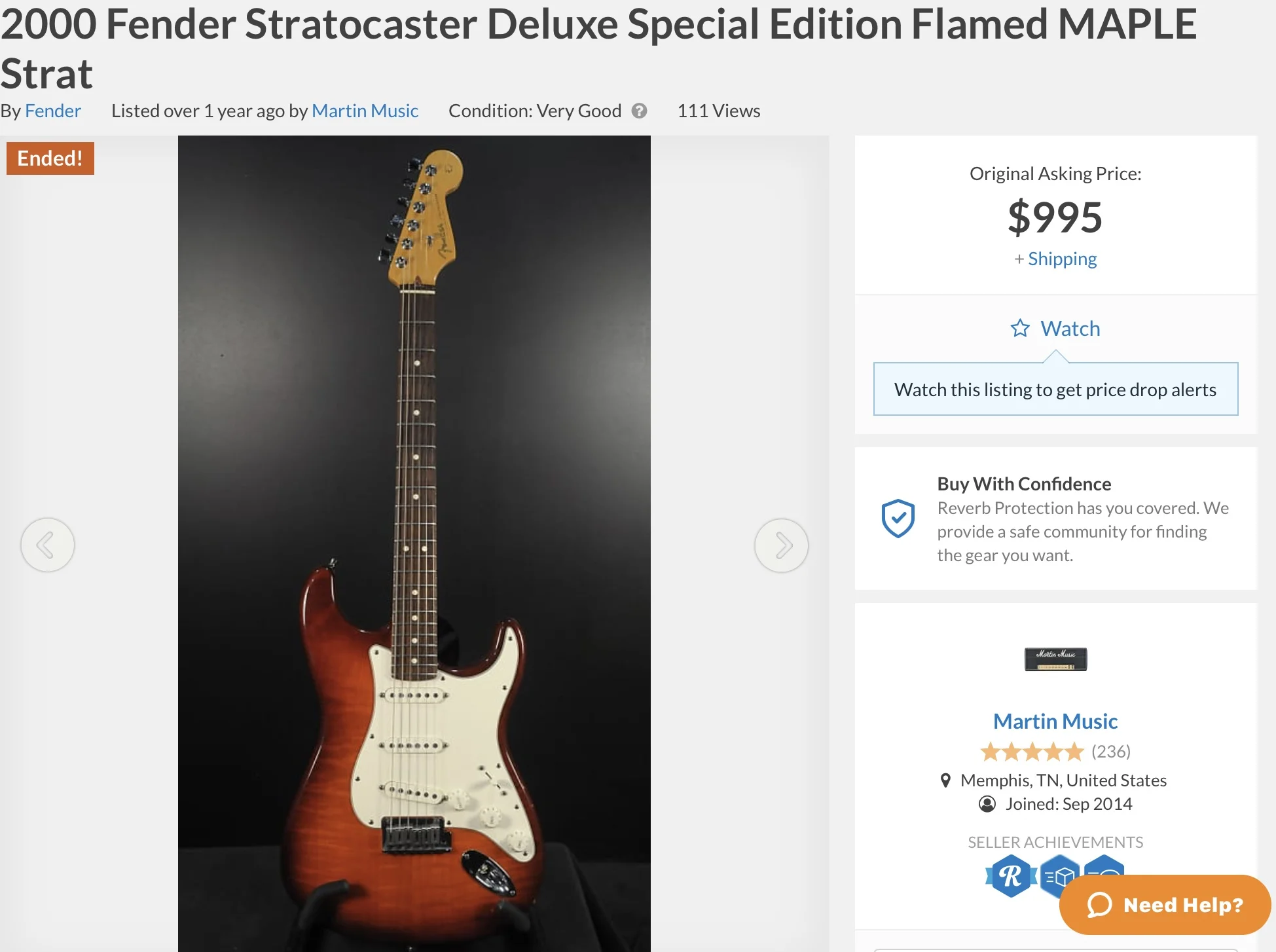Click the location pin icon by Memphis
Image resolution: width=1276 pixels, height=952 pixels.
[x=945, y=780]
